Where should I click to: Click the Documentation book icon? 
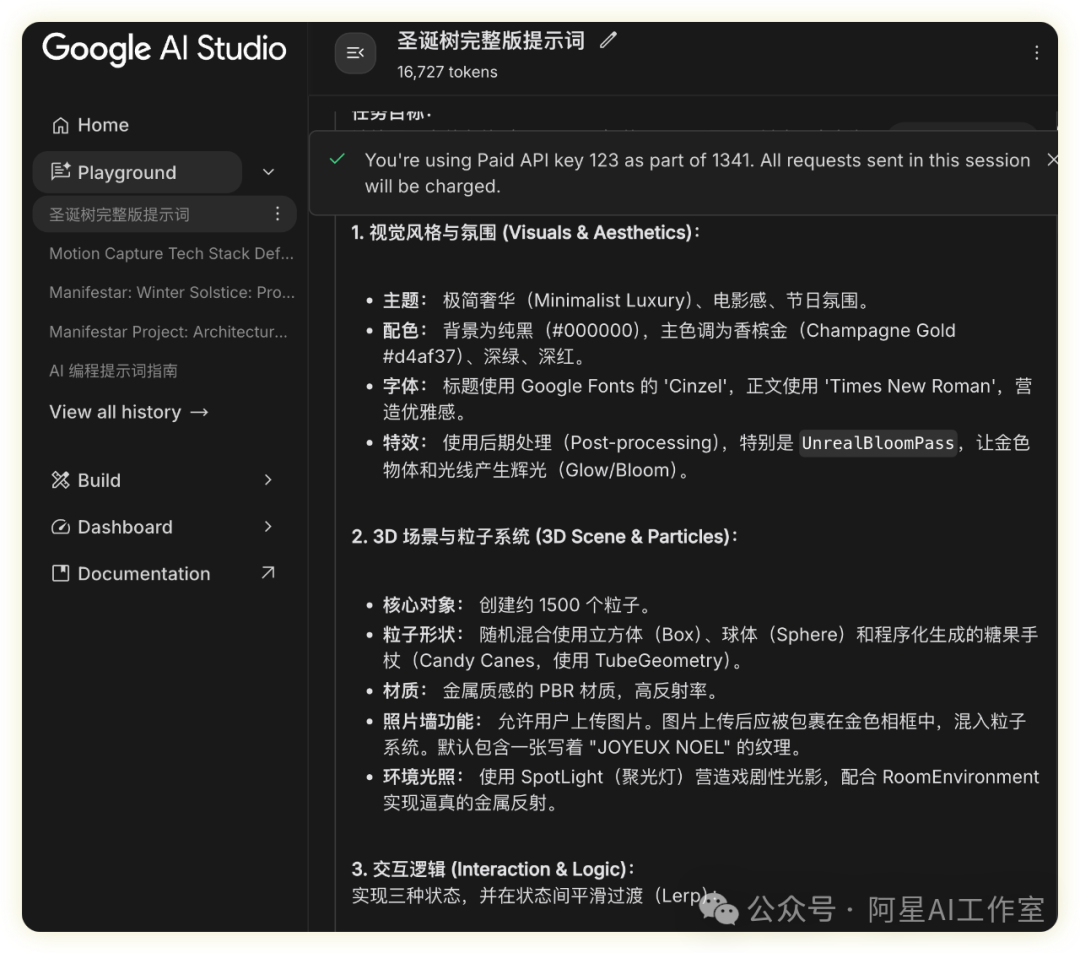click(60, 574)
